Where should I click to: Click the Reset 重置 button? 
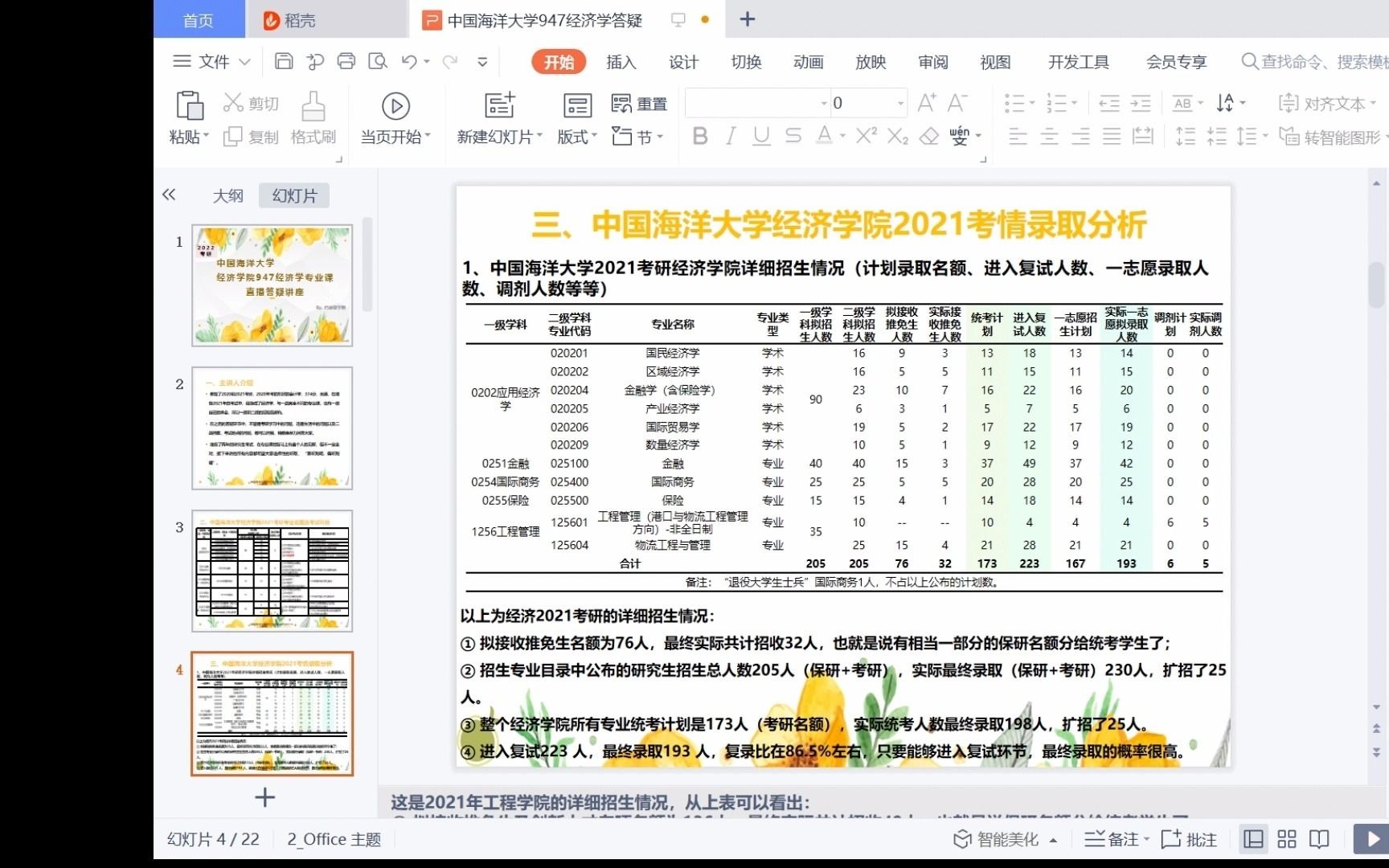tap(639, 104)
